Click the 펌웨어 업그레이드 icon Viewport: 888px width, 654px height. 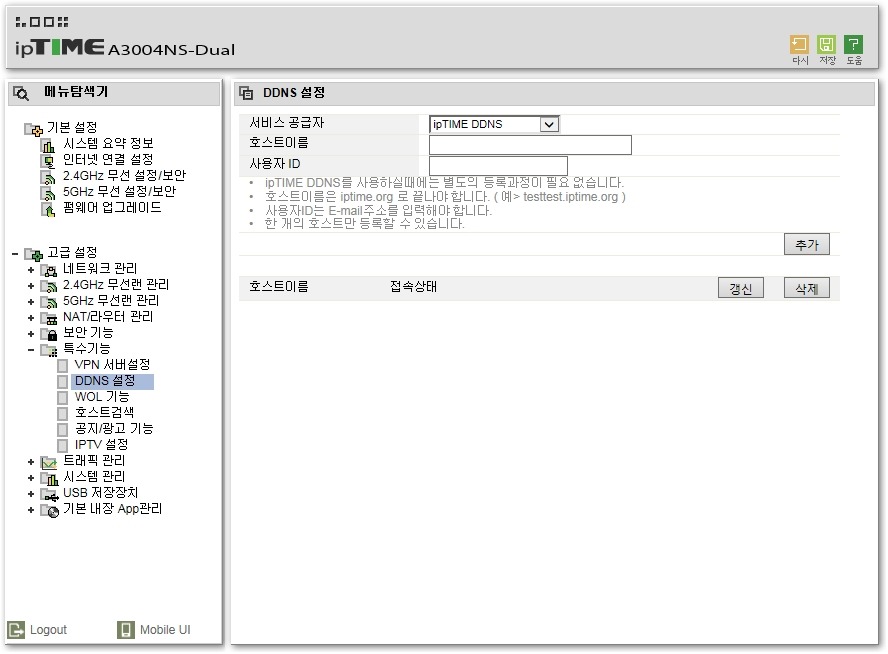pyautogui.click(x=49, y=210)
